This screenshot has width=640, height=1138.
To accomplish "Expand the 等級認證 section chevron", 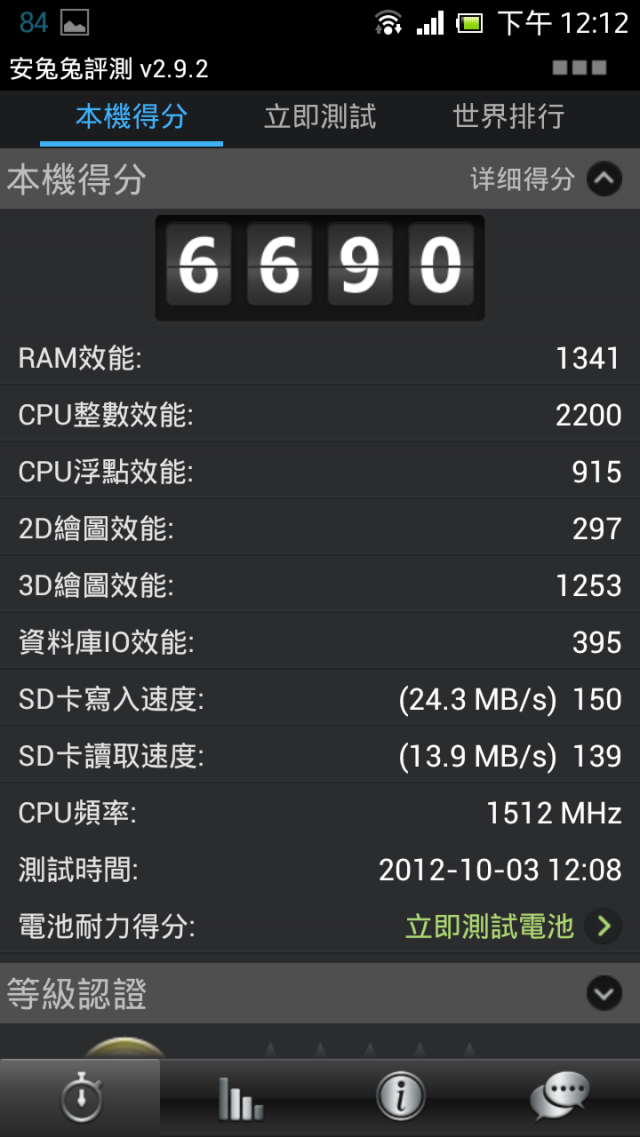I will (x=604, y=994).
